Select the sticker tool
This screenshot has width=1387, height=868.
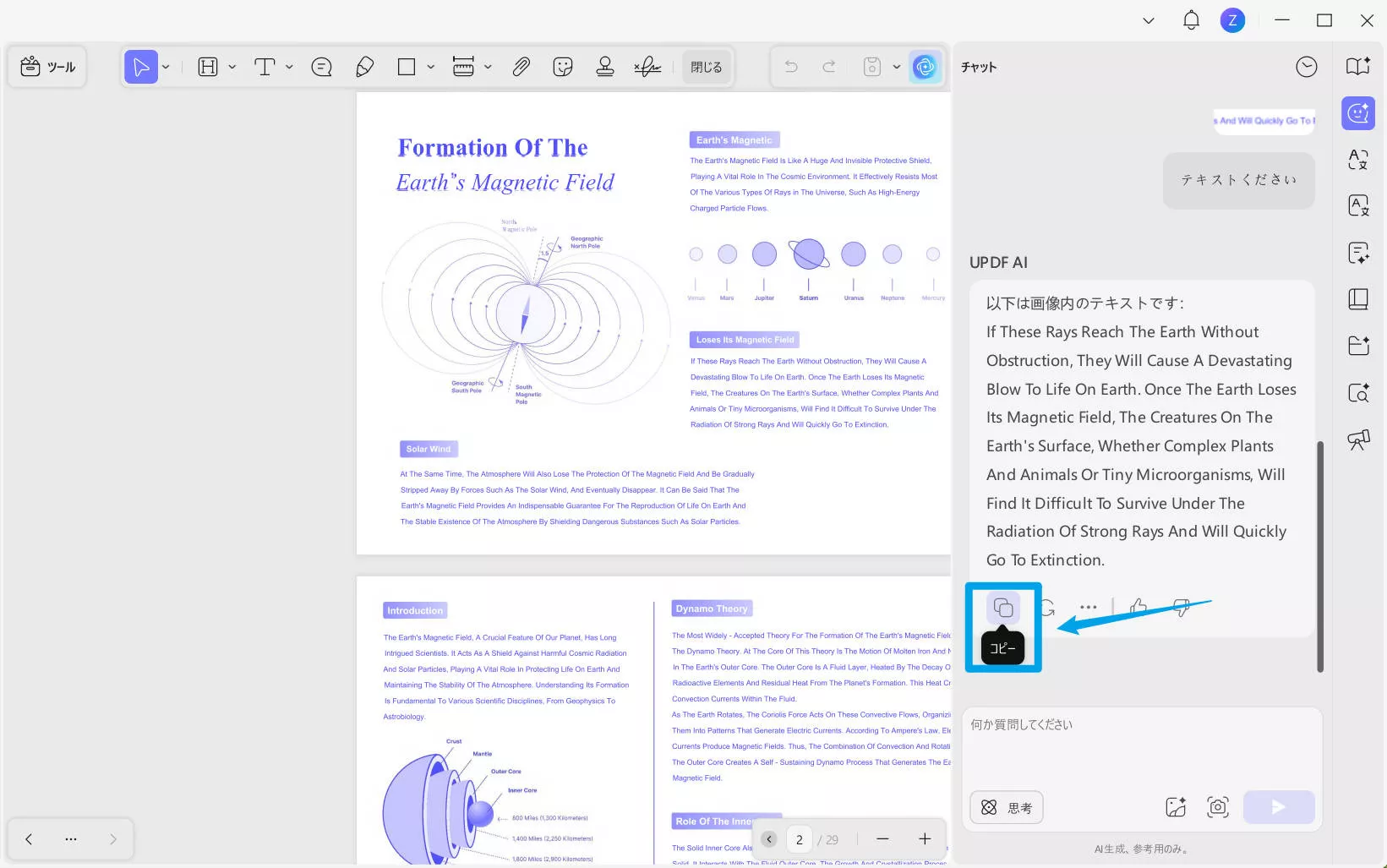point(563,67)
